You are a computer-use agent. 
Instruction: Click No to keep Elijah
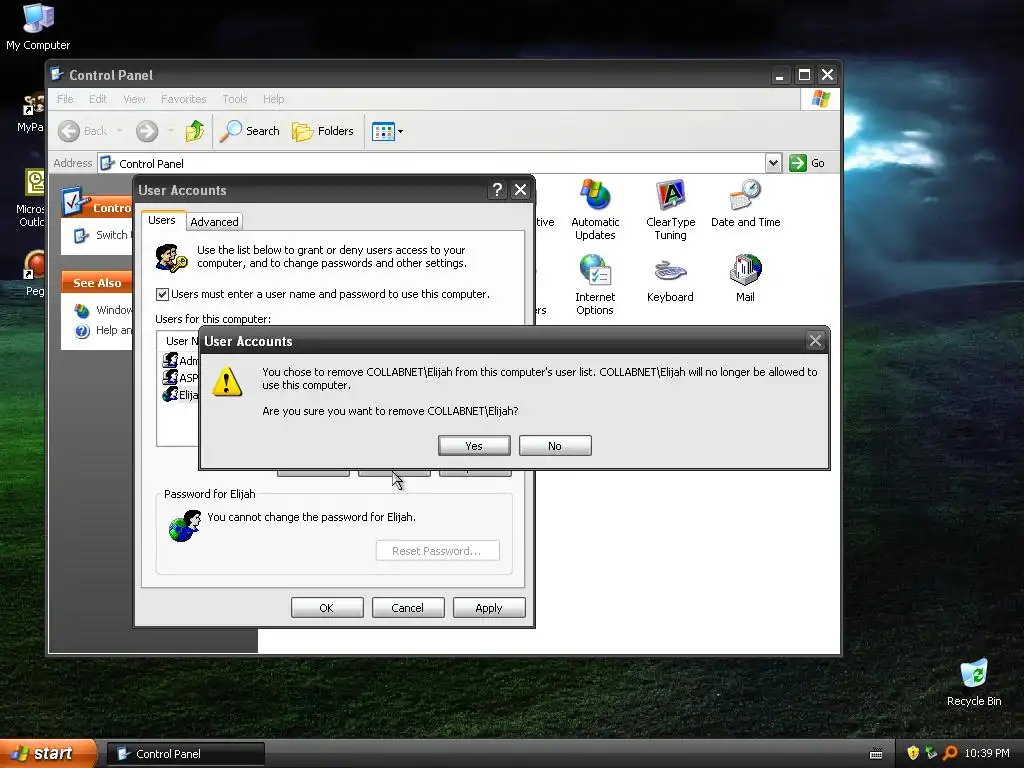click(555, 446)
